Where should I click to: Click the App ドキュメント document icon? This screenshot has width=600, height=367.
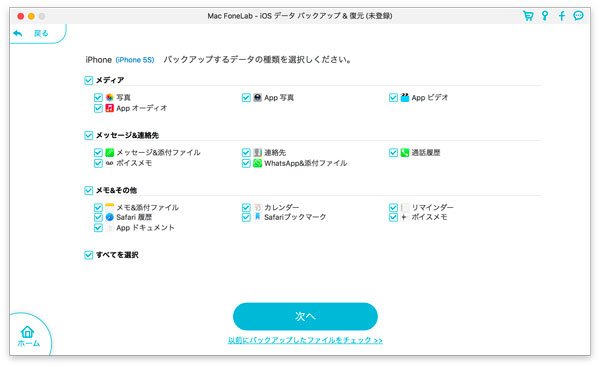[109, 228]
